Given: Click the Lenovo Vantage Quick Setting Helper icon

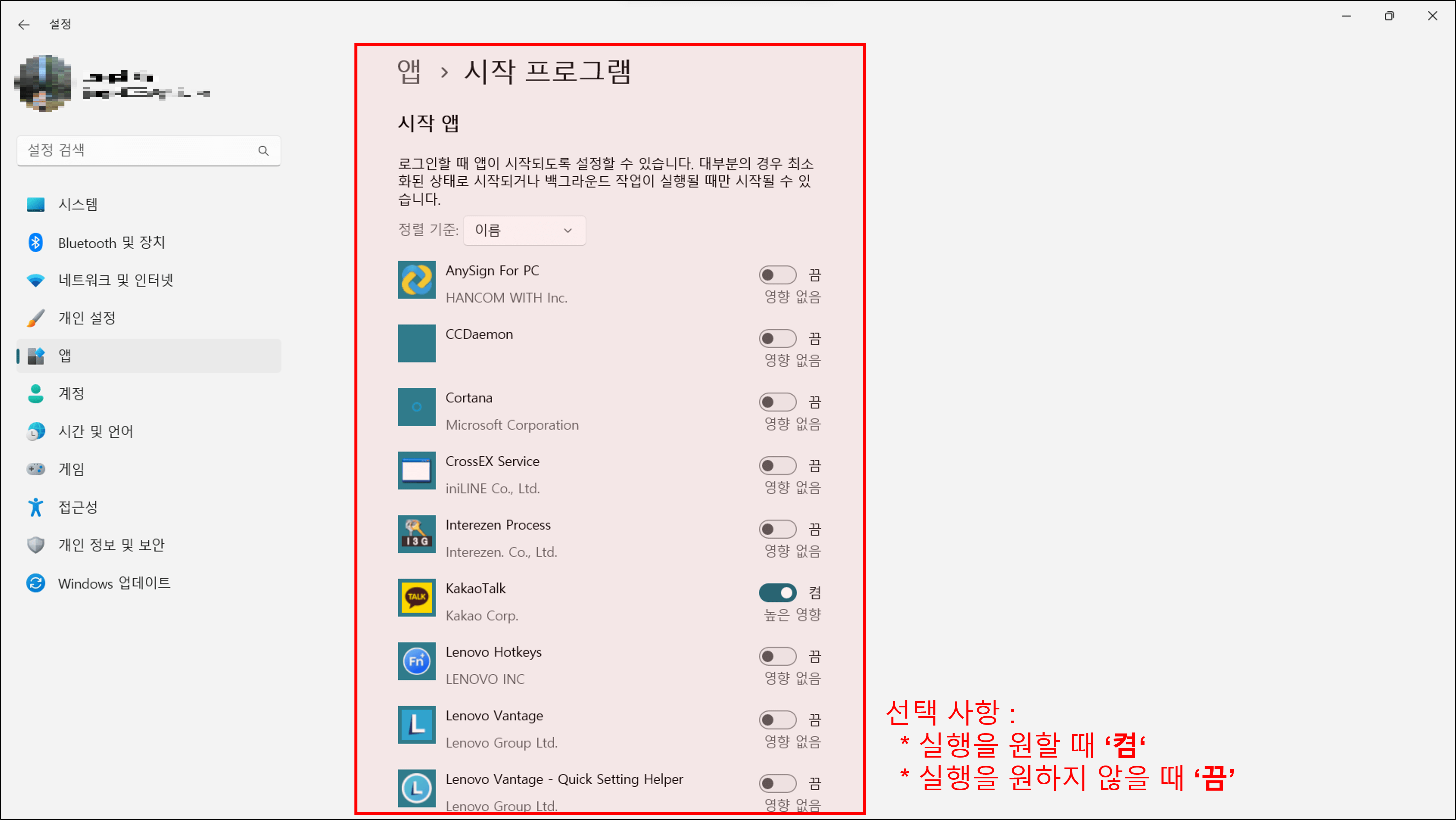Looking at the screenshot, I should [x=417, y=788].
